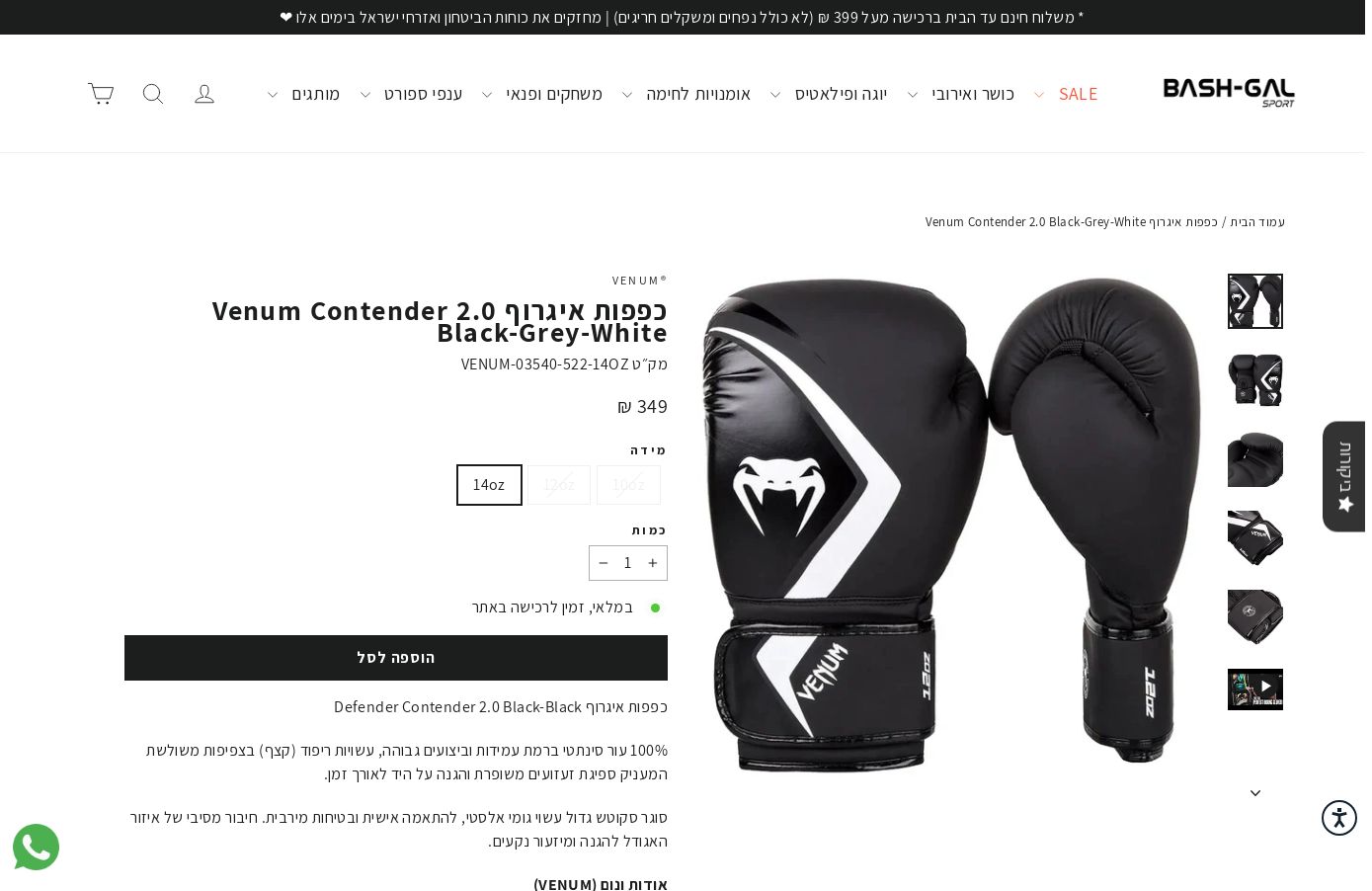
Task: Select the 14oz size option
Action: tap(489, 485)
